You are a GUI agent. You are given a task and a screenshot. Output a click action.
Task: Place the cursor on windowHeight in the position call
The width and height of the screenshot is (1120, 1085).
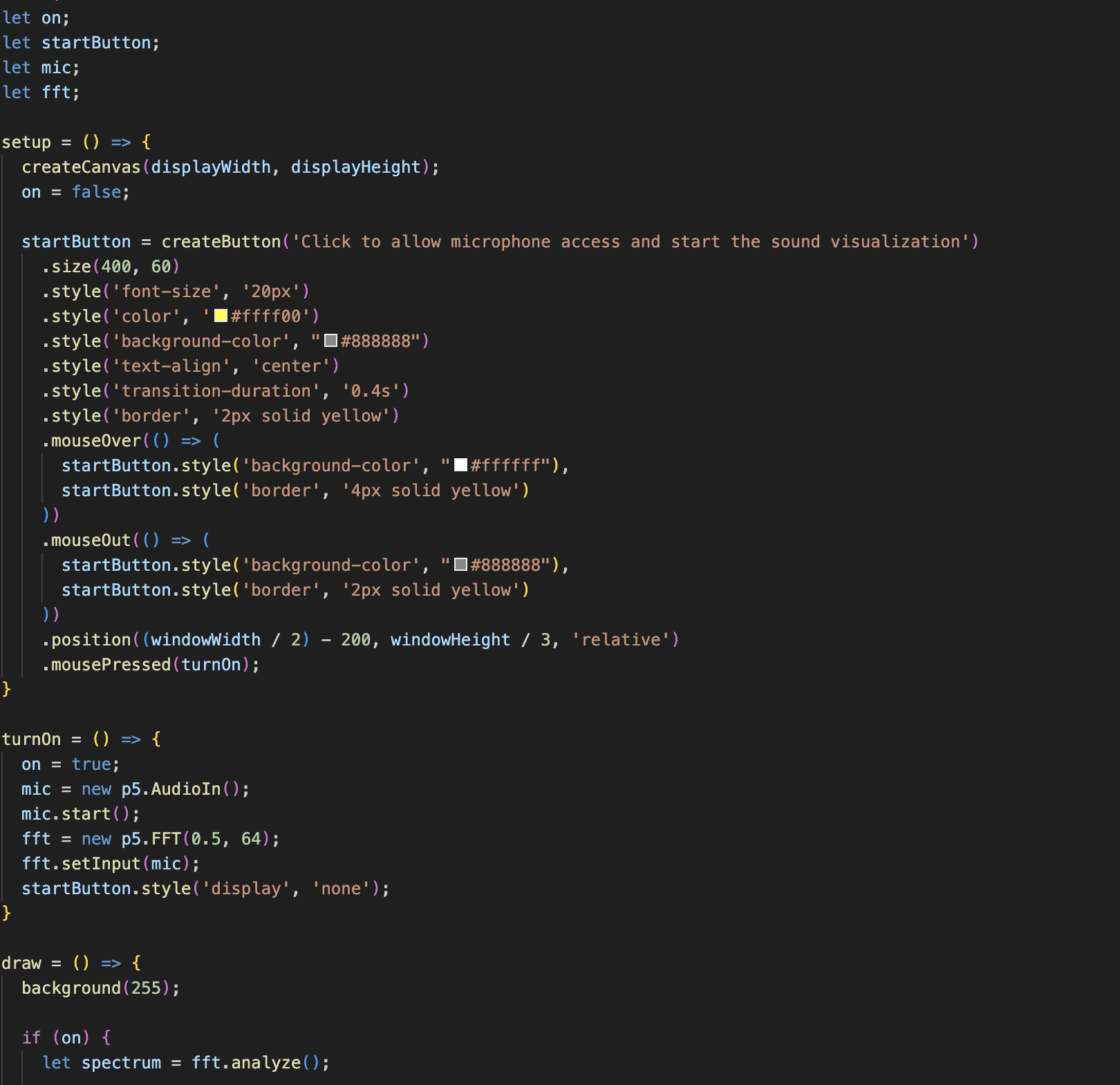click(x=450, y=640)
